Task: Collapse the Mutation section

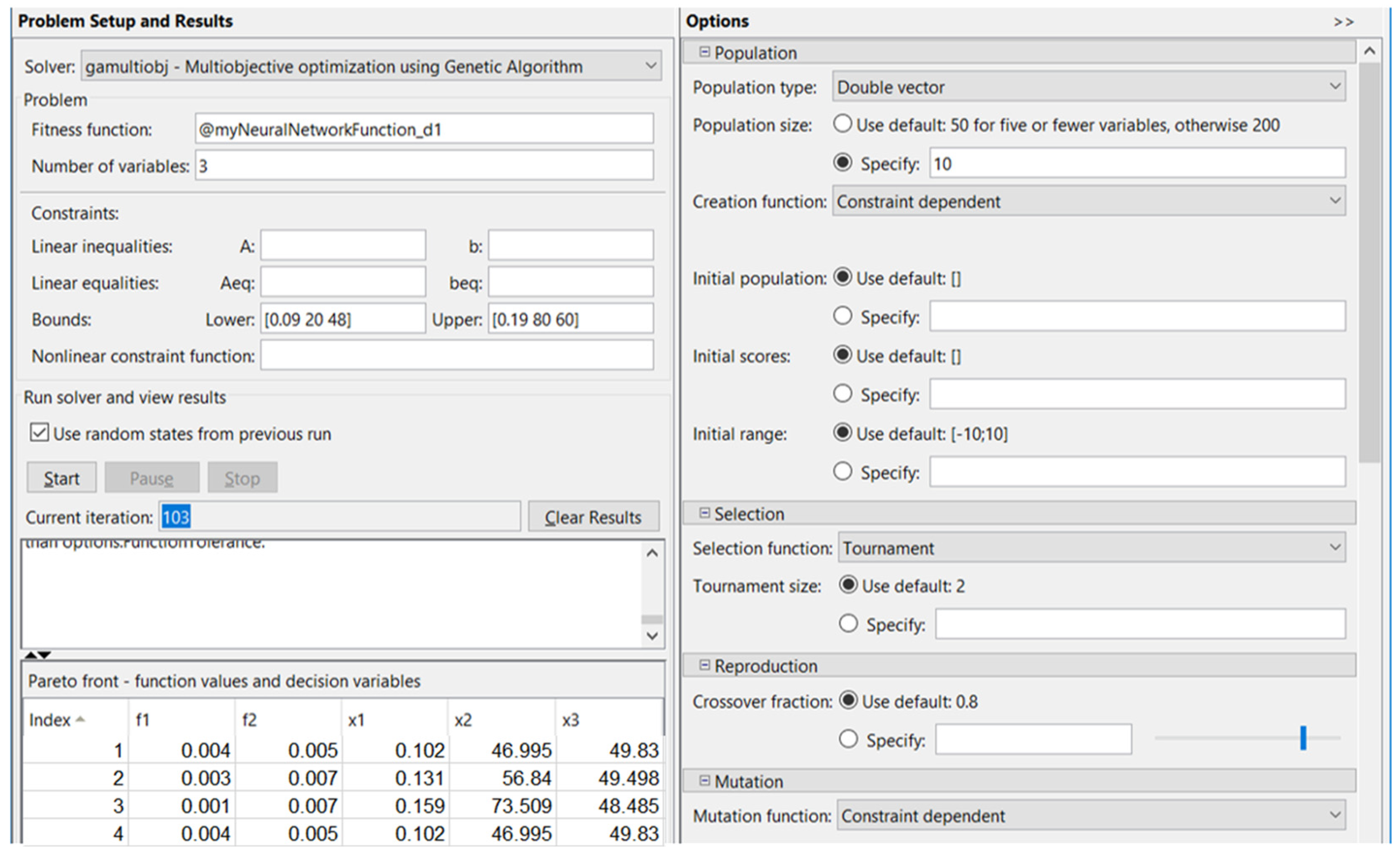Action: [x=705, y=781]
